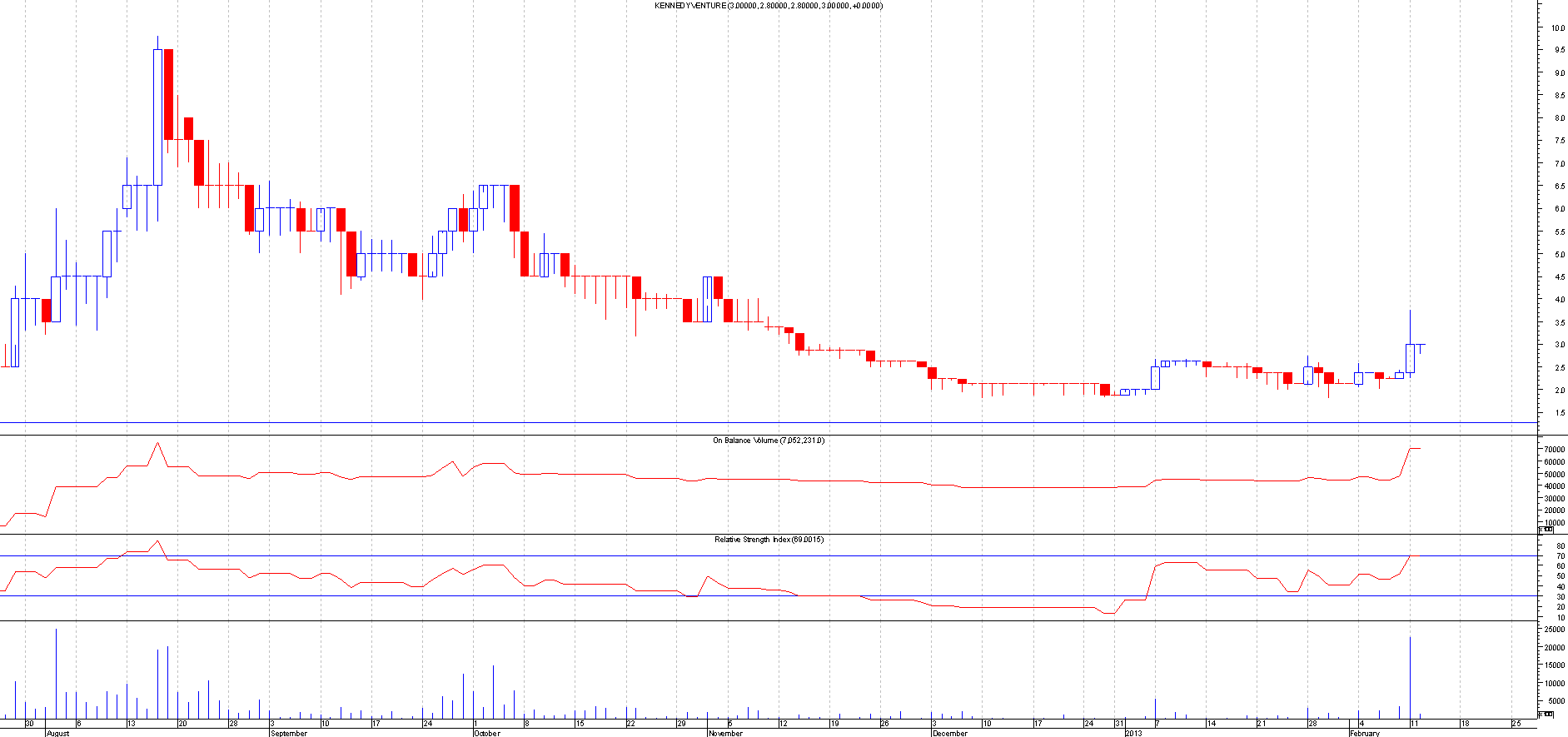Click the On Balance Volume indicator label
This screenshot has height=737, width=1568.
coord(768,441)
